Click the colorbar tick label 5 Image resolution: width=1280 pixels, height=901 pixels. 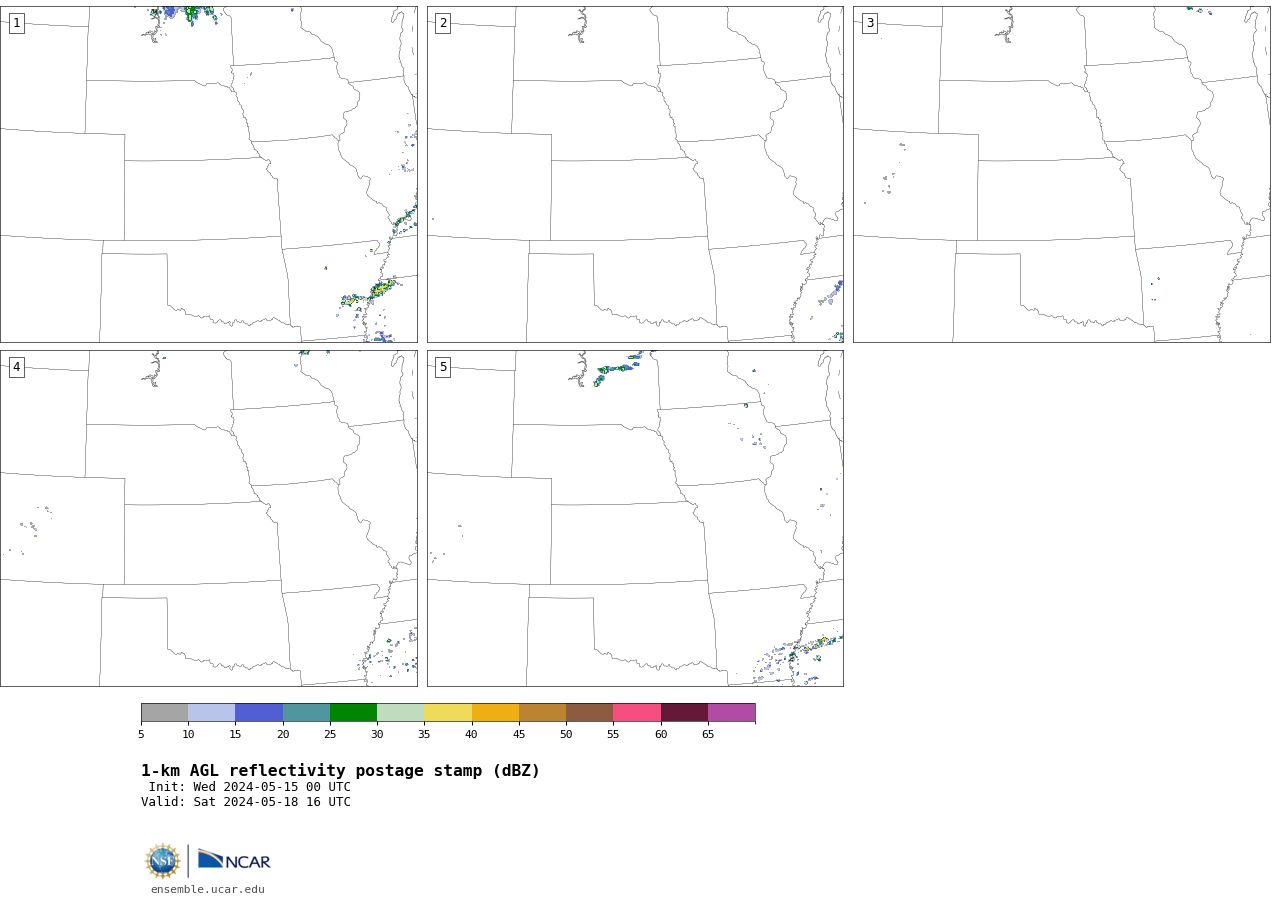pos(141,735)
